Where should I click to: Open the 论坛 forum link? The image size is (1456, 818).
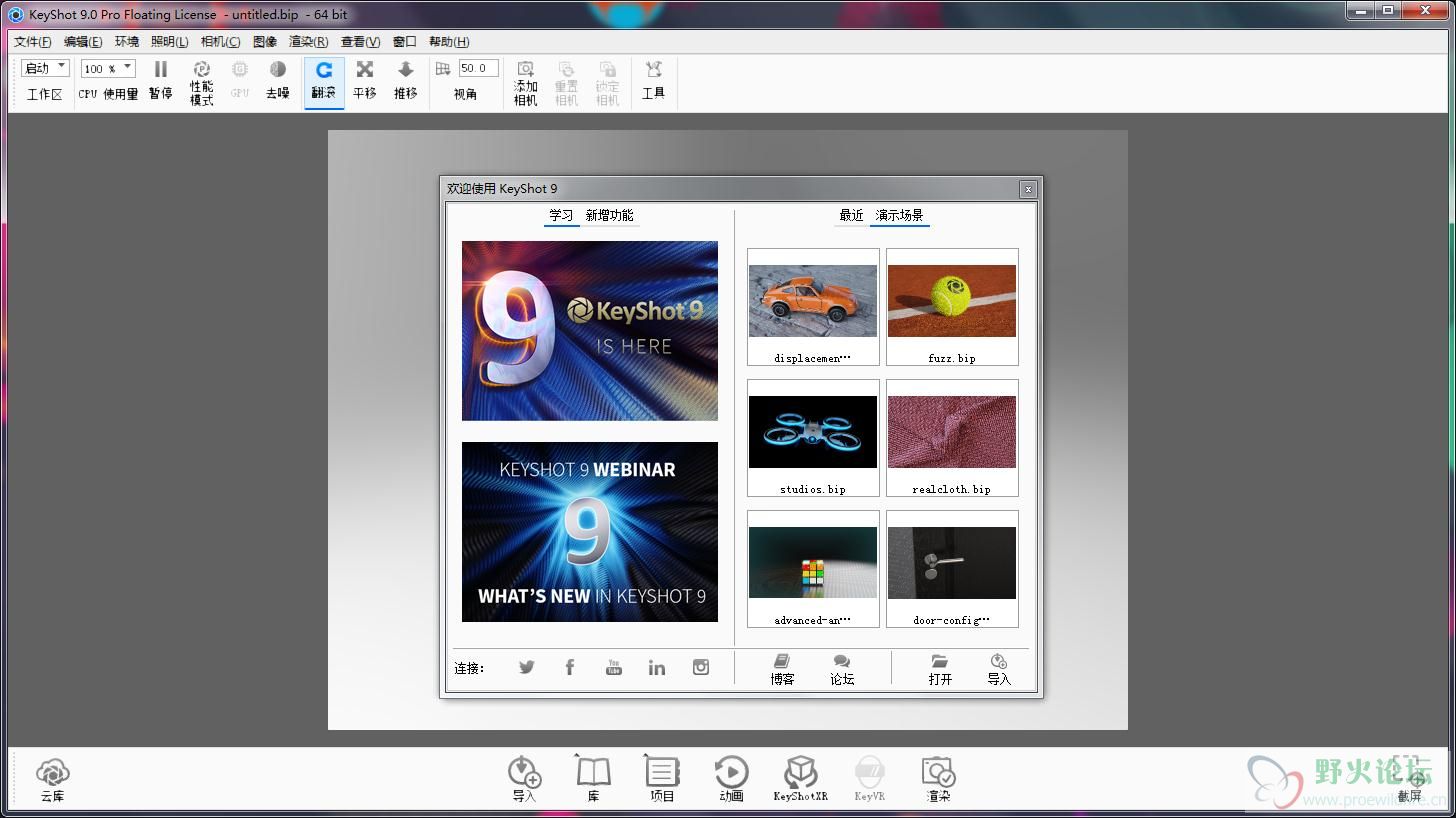(x=842, y=670)
